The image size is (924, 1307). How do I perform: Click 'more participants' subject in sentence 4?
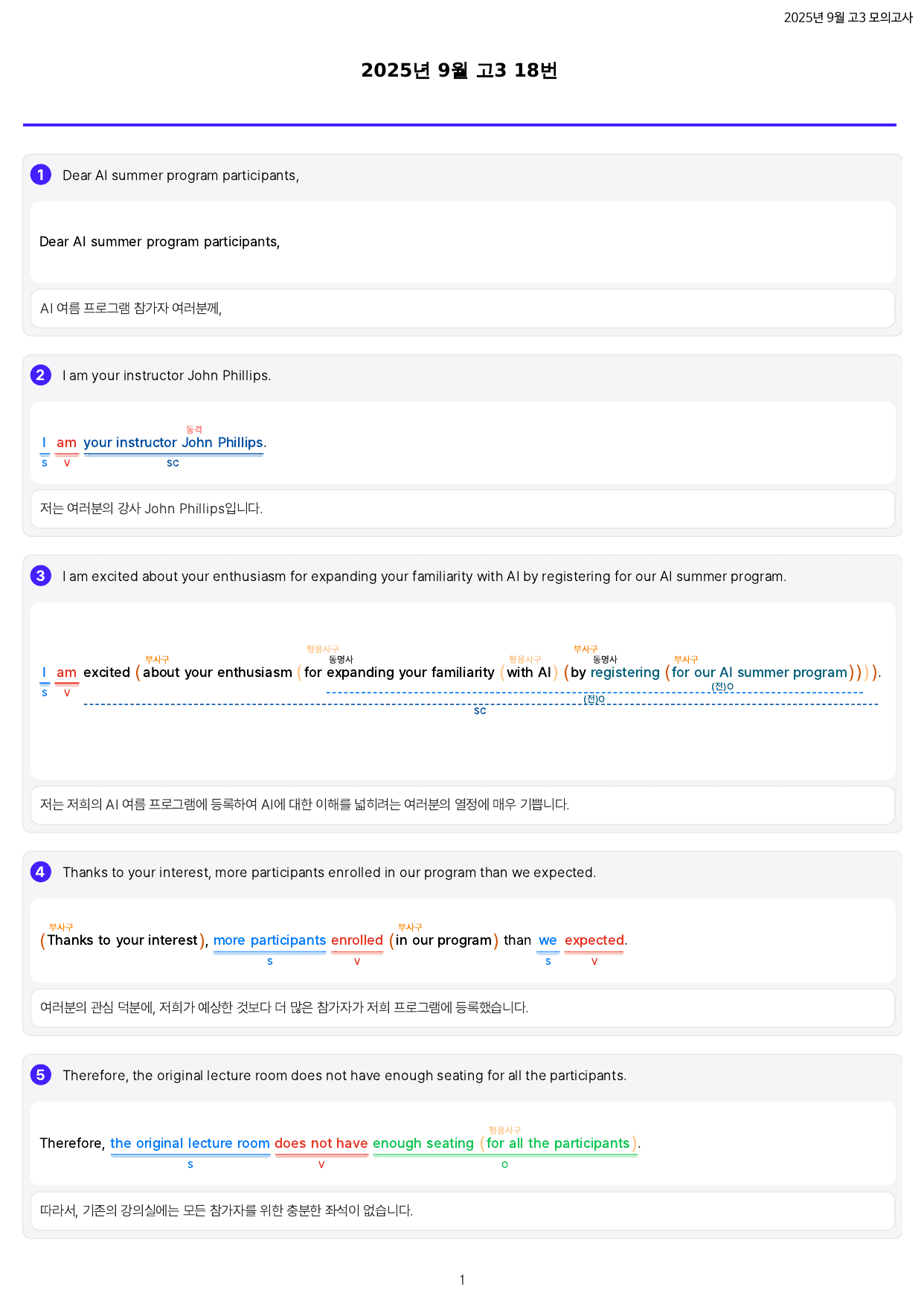[x=269, y=940]
